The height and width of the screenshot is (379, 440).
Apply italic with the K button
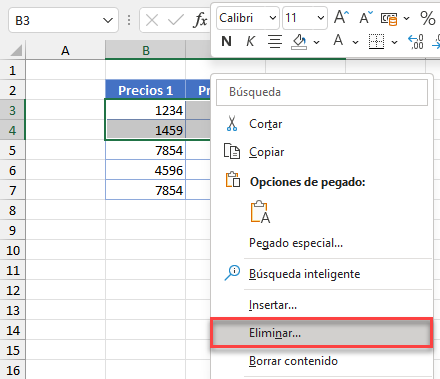point(250,42)
